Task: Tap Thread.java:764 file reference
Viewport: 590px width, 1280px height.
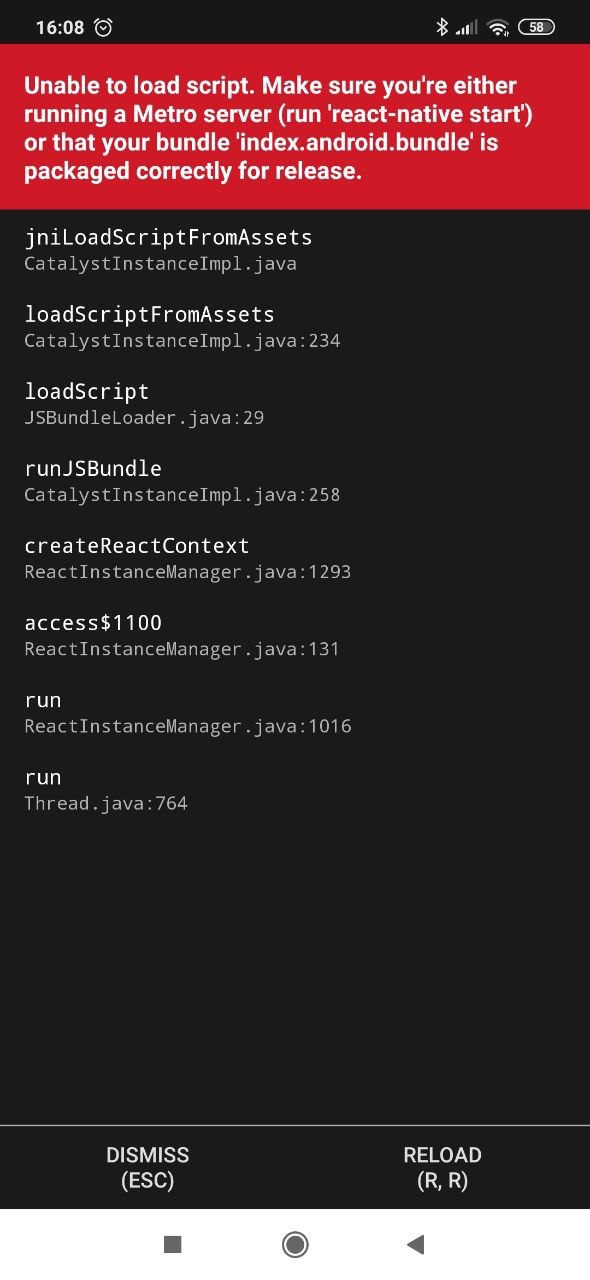Action: 106,803
